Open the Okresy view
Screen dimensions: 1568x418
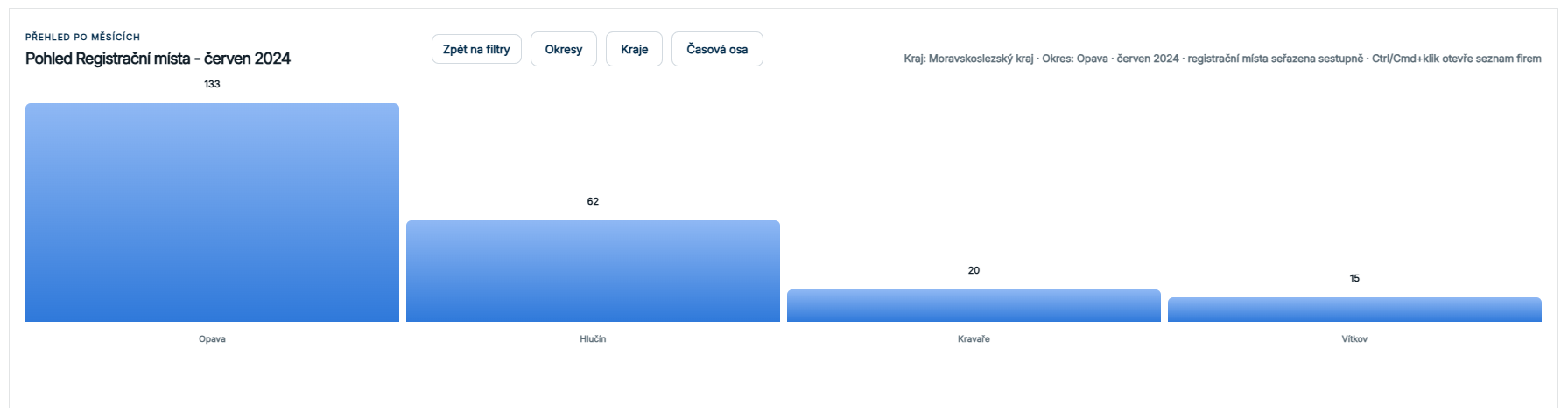point(563,49)
